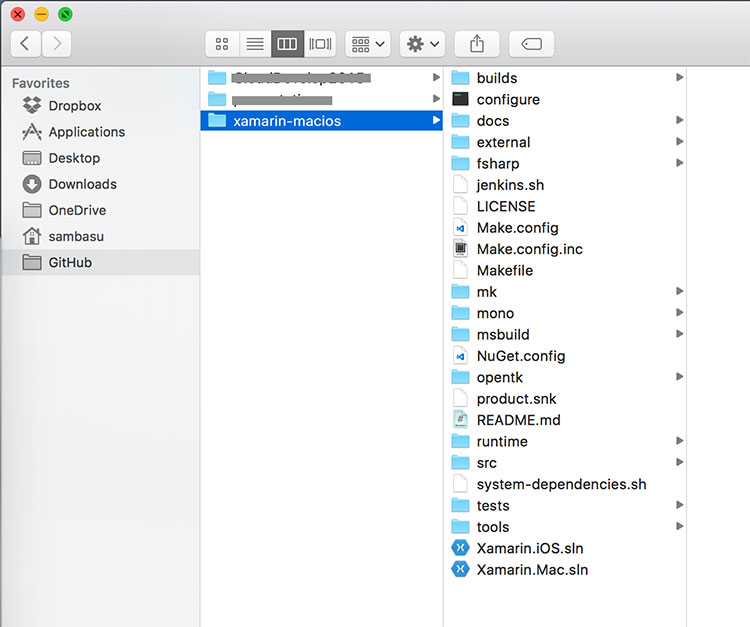Expand the mk folder arrow
The image size is (750, 627).
tap(679, 291)
